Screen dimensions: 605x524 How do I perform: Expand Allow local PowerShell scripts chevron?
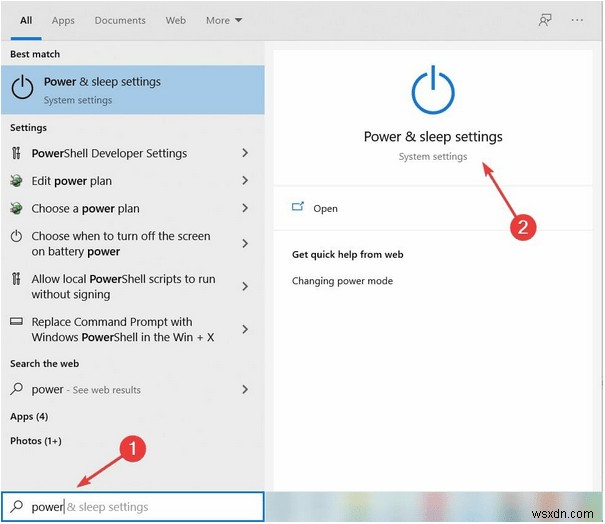[245, 286]
